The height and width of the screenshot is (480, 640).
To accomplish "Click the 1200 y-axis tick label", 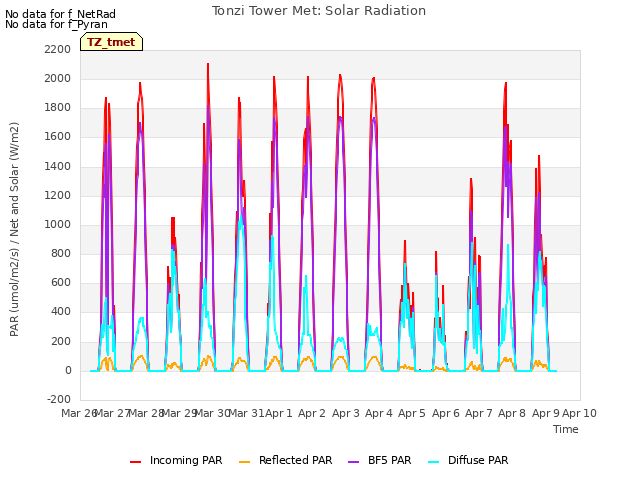I will point(58,196).
